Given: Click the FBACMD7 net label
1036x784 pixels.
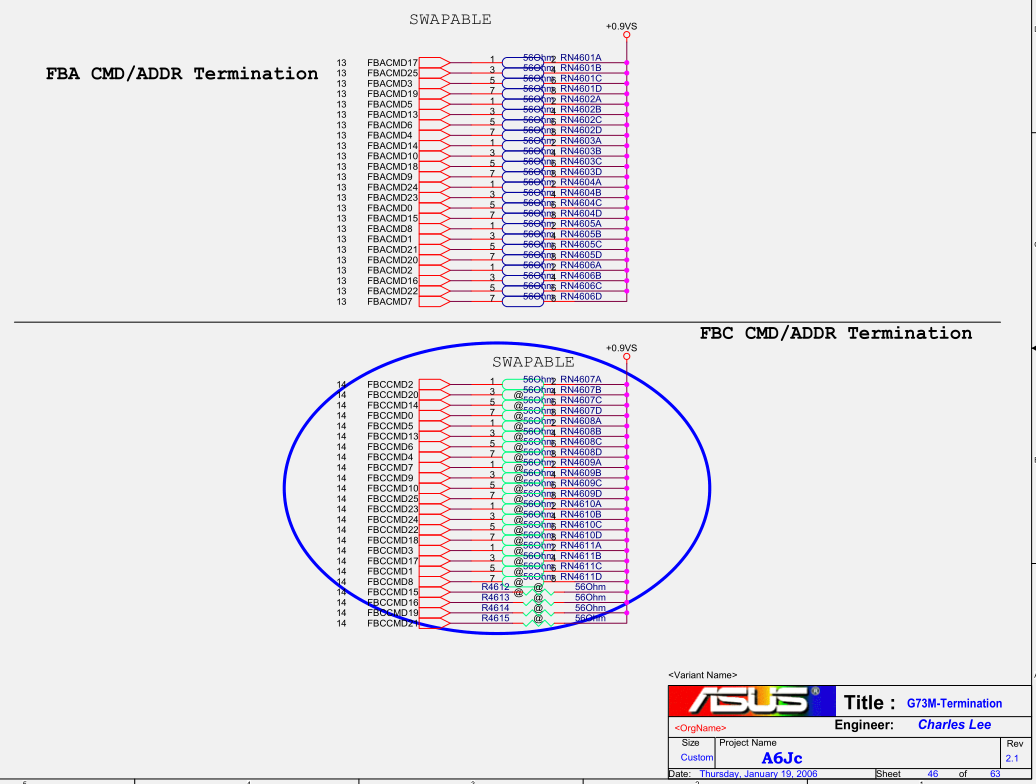Looking at the screenshot, I should (x=390, y=302).
